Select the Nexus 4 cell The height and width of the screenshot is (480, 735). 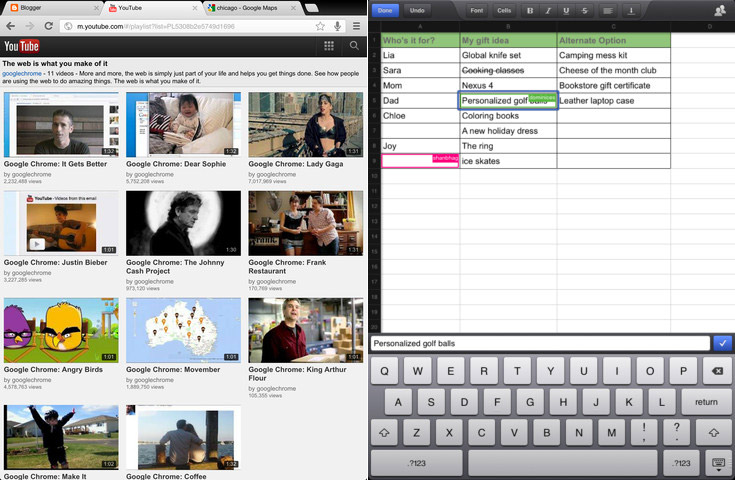pos(508,85)
